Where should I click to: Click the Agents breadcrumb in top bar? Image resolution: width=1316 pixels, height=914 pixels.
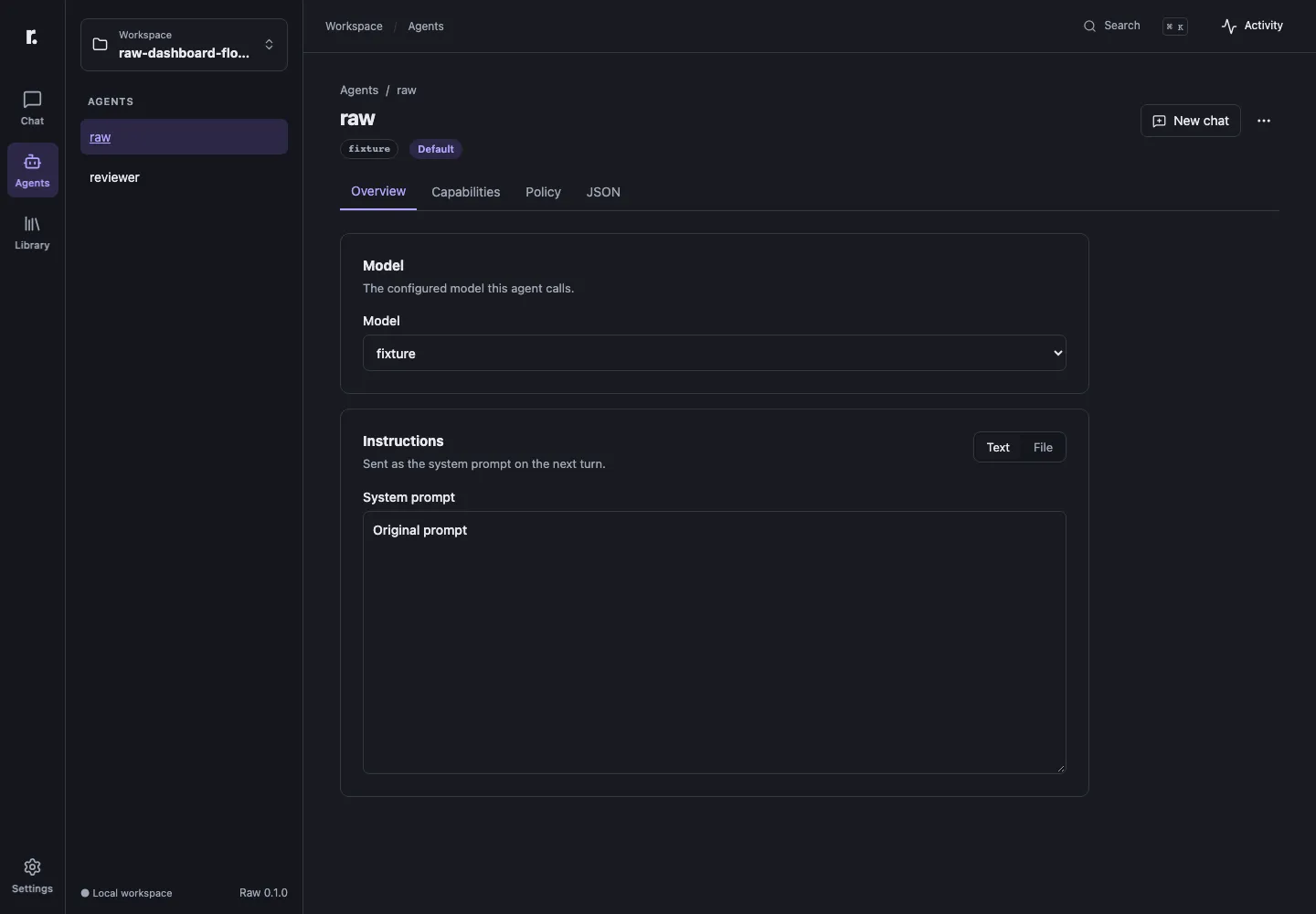click(x=426, y=27)
